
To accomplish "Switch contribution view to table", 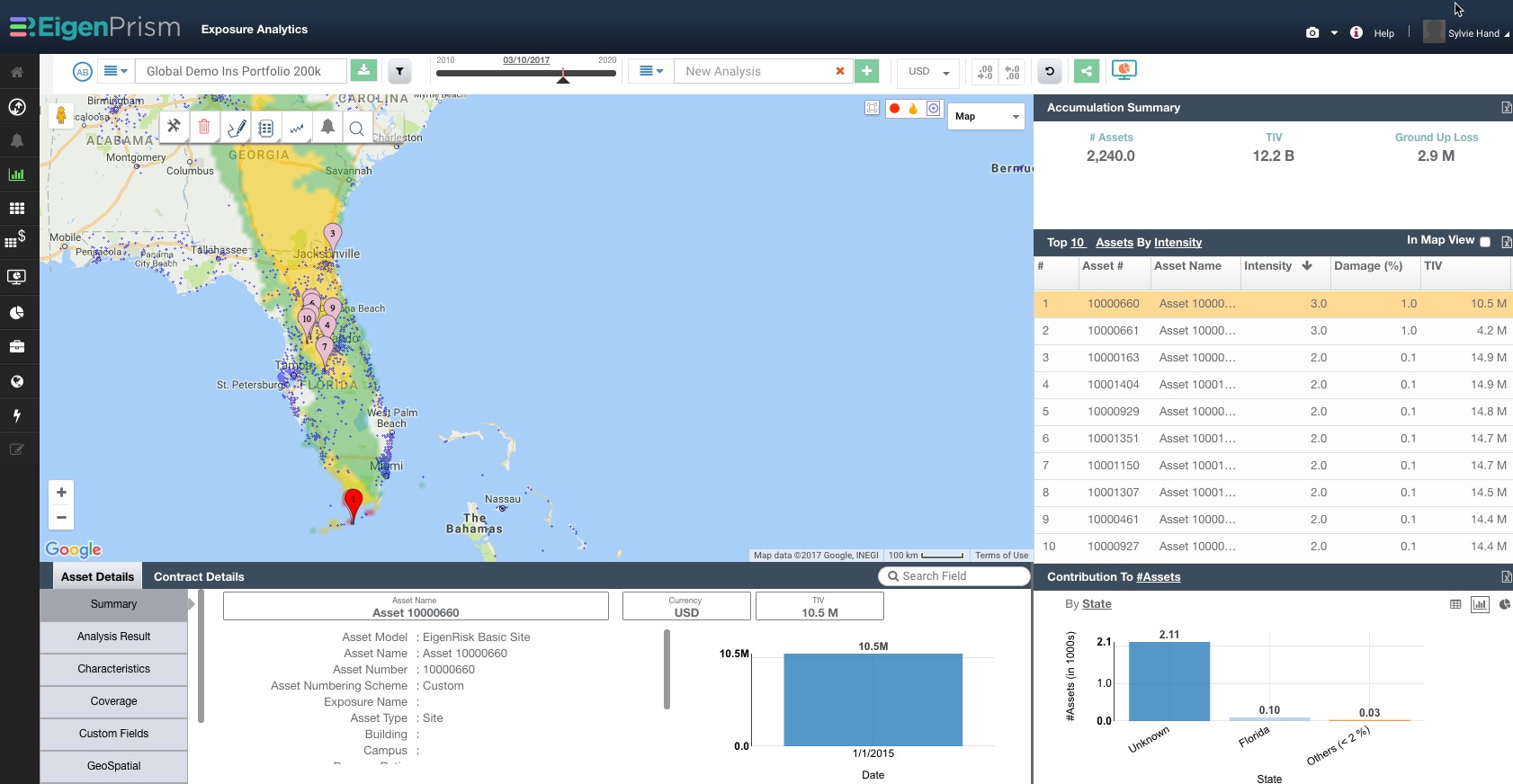I will click(x=1455, y=604).
